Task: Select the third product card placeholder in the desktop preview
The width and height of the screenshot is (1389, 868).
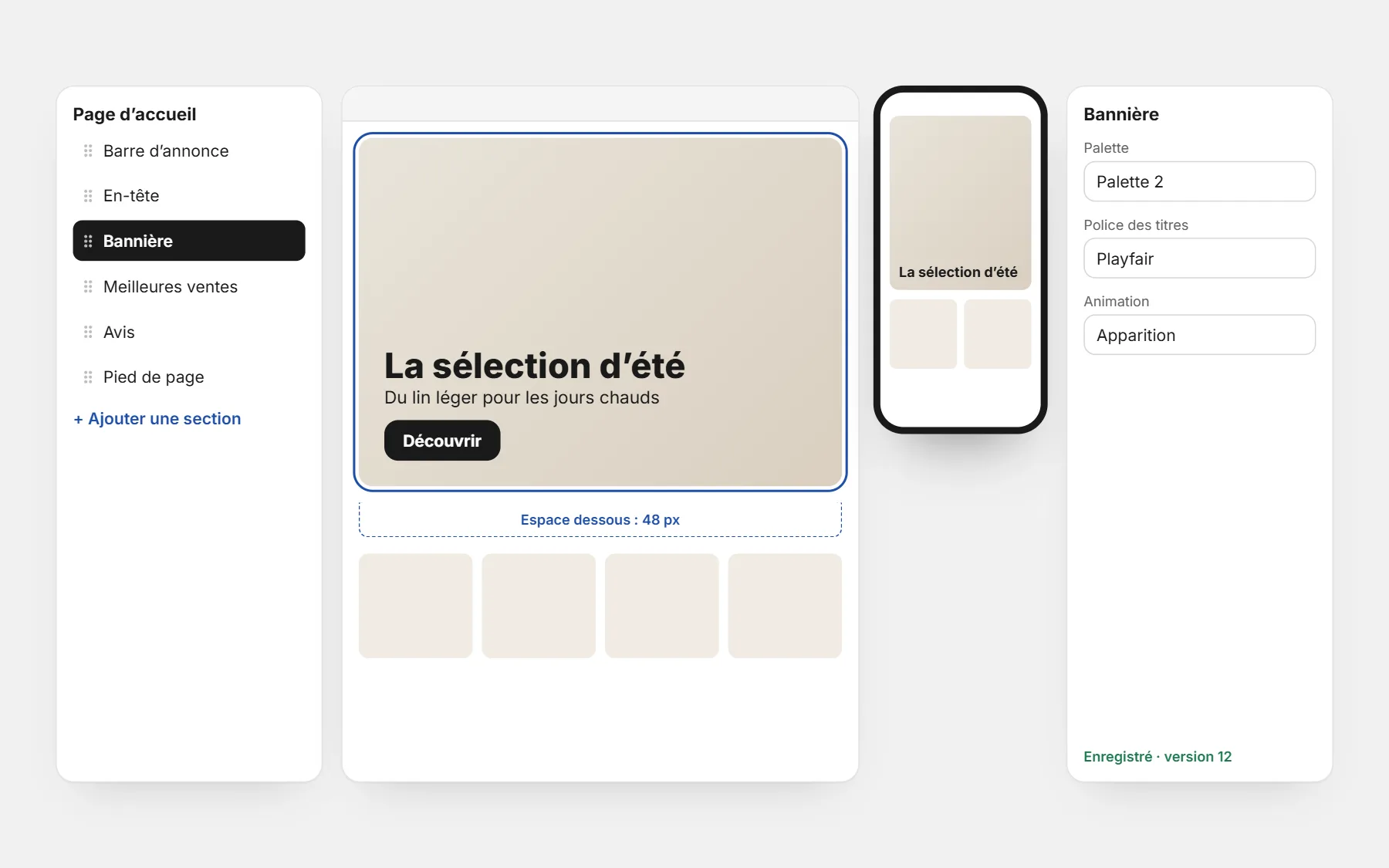Action: coord(662,606)
